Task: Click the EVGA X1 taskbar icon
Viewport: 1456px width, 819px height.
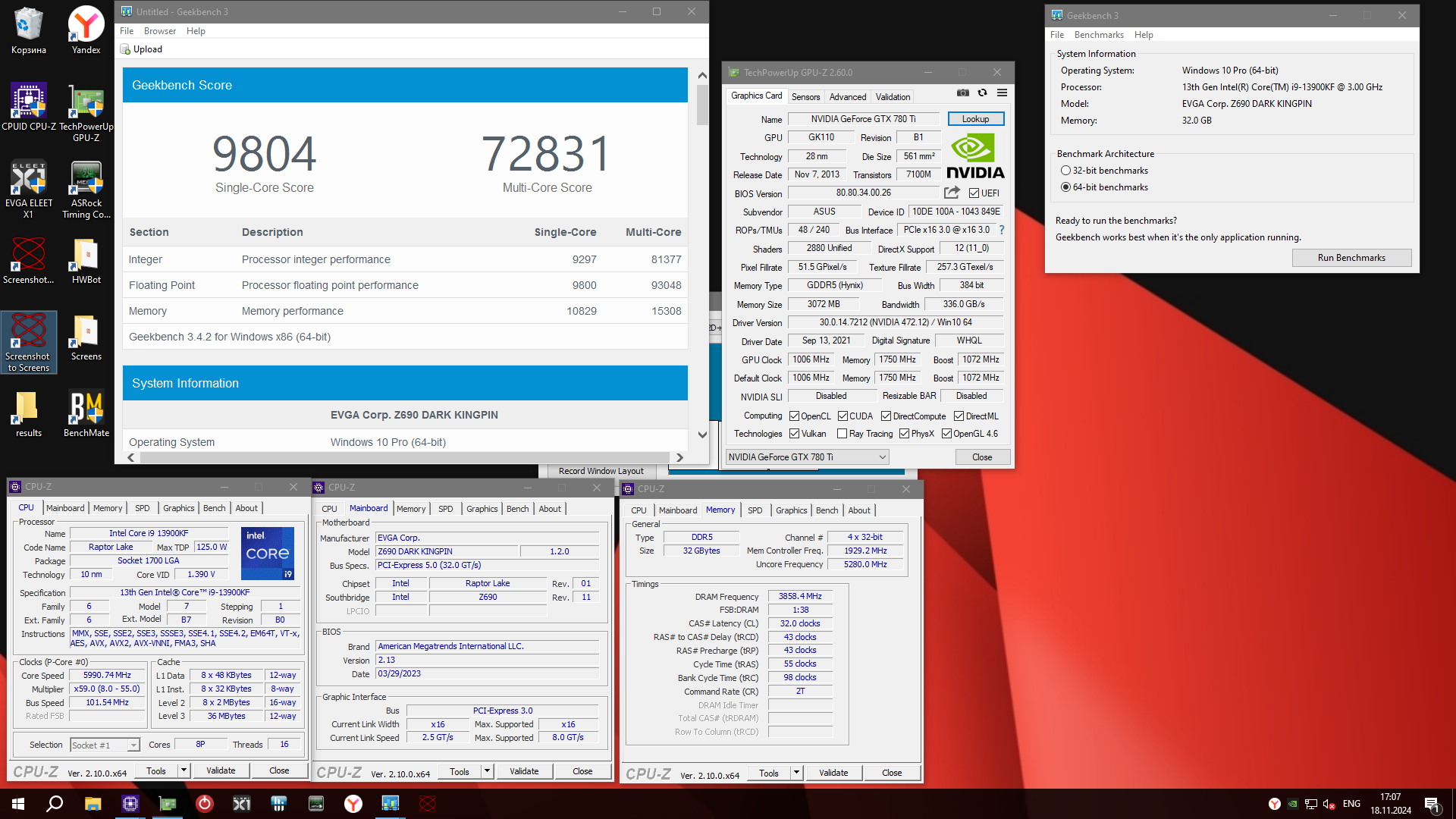Action: [241, 804]
